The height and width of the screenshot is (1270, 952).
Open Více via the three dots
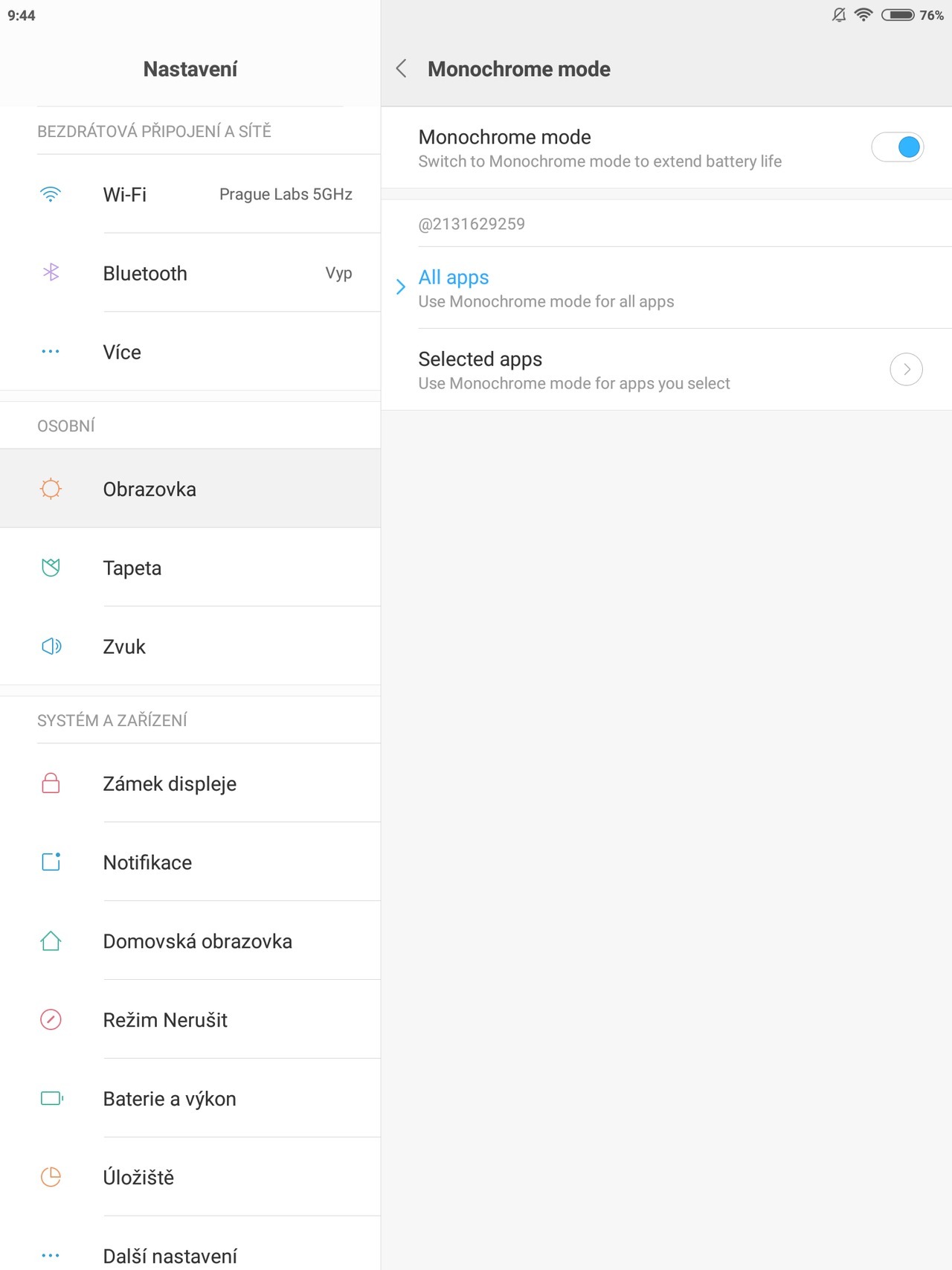point(50,351)
